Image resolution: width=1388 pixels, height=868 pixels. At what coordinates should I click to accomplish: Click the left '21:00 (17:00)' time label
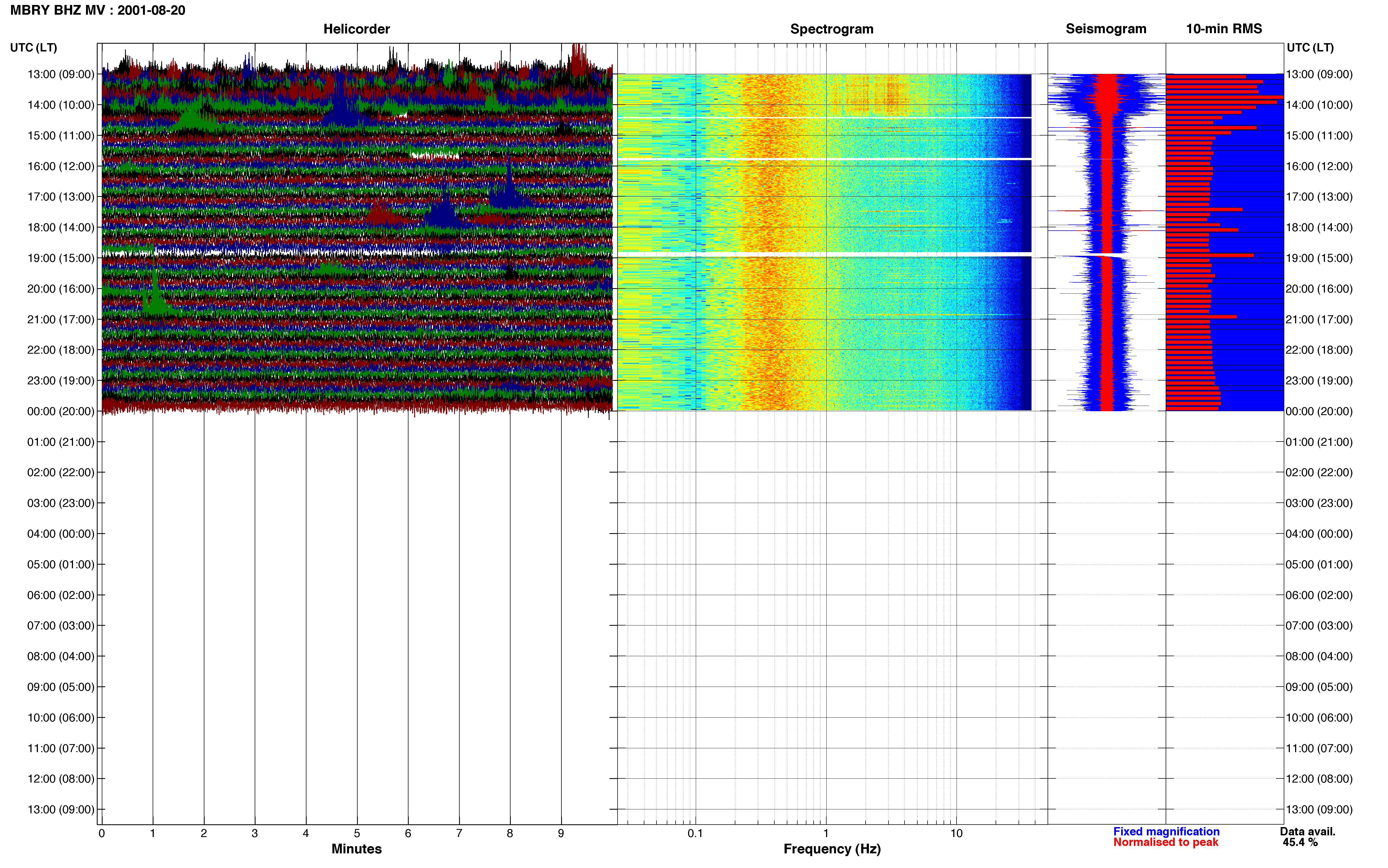[x=61, y=319]
